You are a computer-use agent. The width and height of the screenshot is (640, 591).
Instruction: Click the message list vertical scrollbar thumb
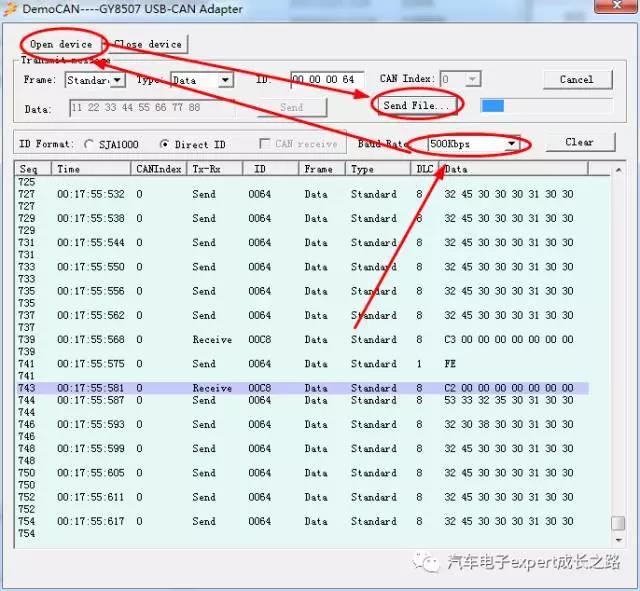[x=619, y=524]
